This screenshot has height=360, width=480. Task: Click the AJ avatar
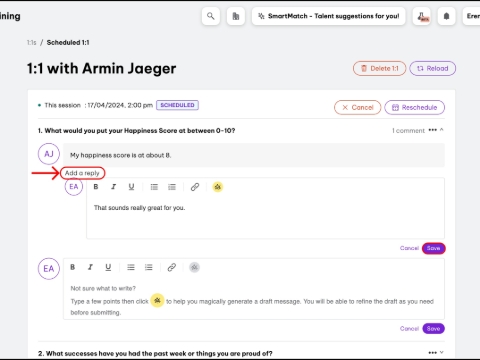click(49, 154)
